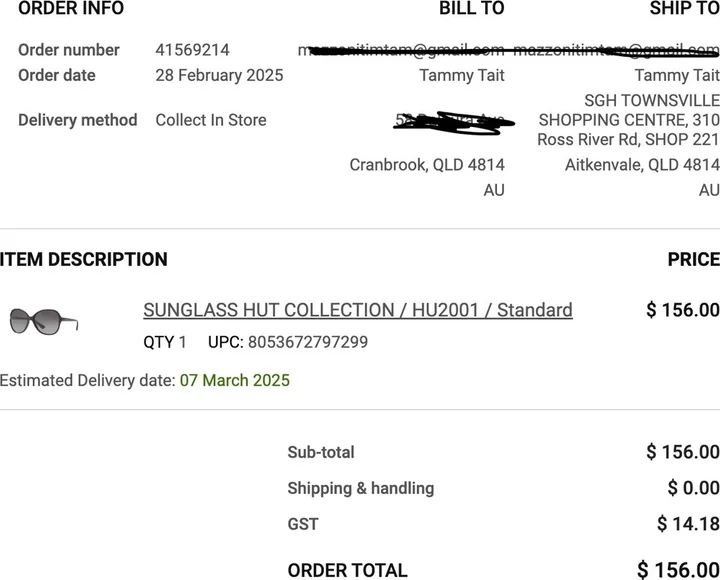
Task: Open the SUNGLASS HUT COLLECTION HU2001 product link
Action: tap(358, 310)
